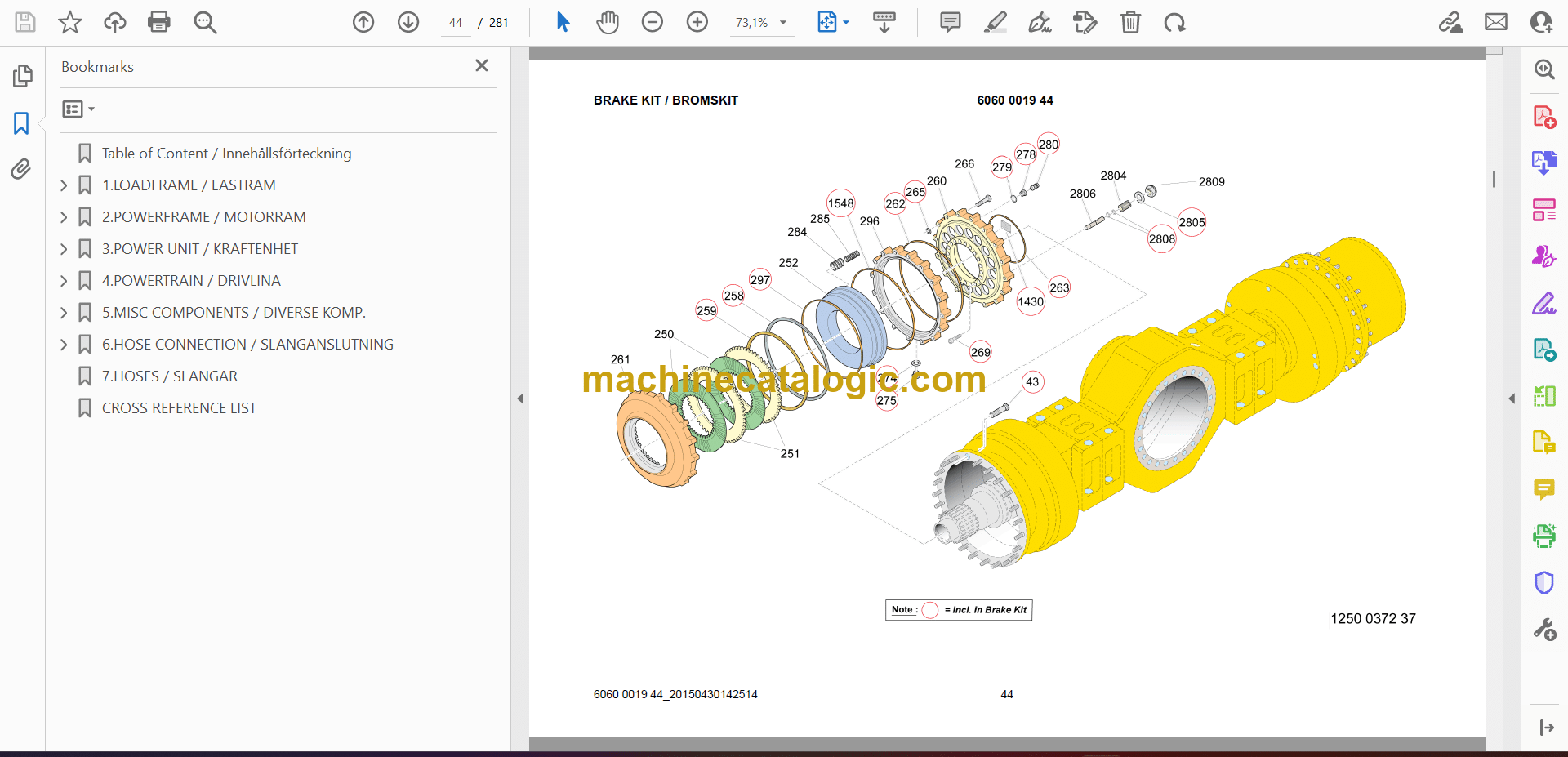Open the search tools magnifier in right pane
Viewport: 1568px width, 757px height.
point(1543,69)
